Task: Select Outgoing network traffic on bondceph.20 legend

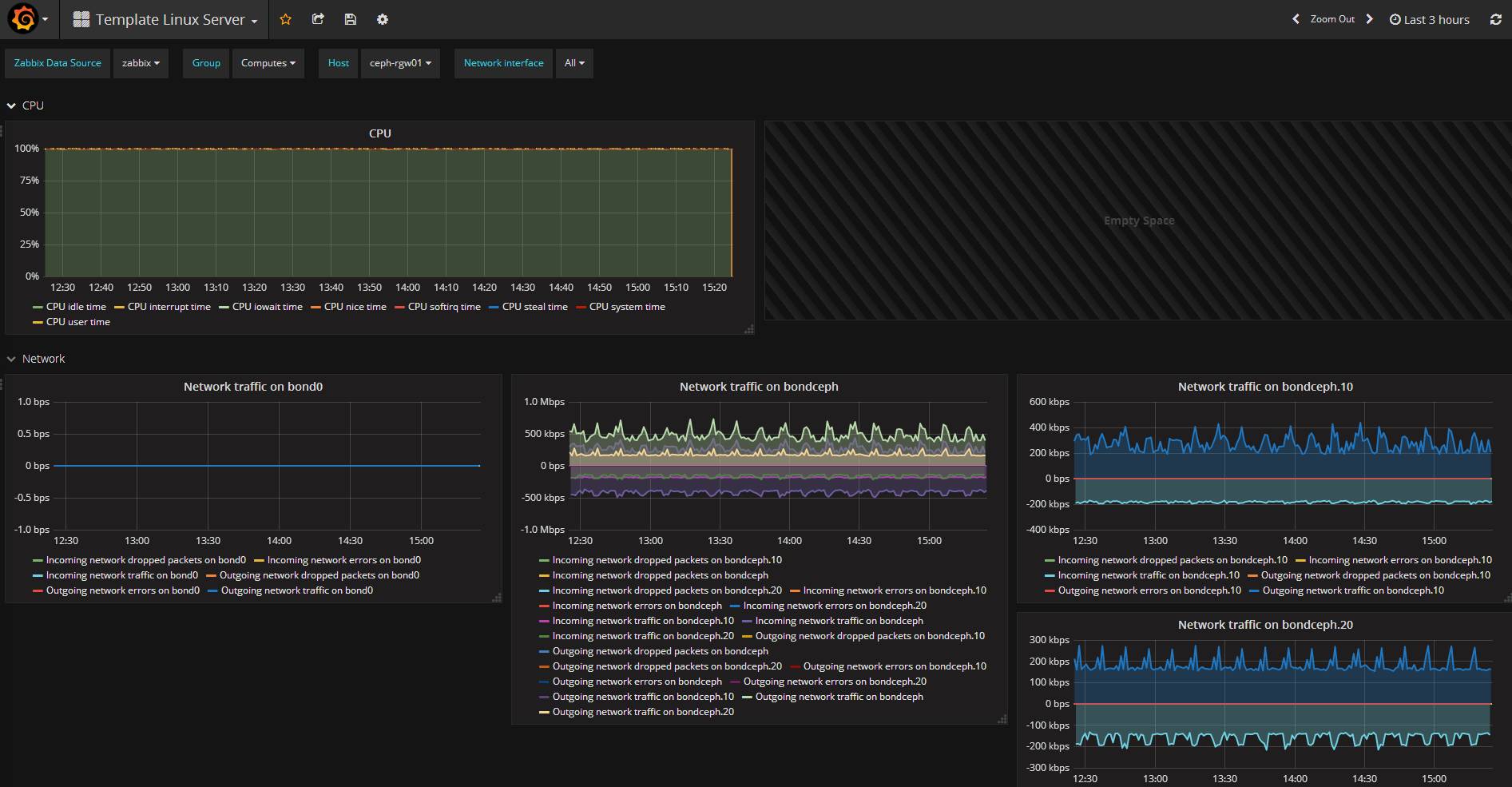Action: click(643, 712)
